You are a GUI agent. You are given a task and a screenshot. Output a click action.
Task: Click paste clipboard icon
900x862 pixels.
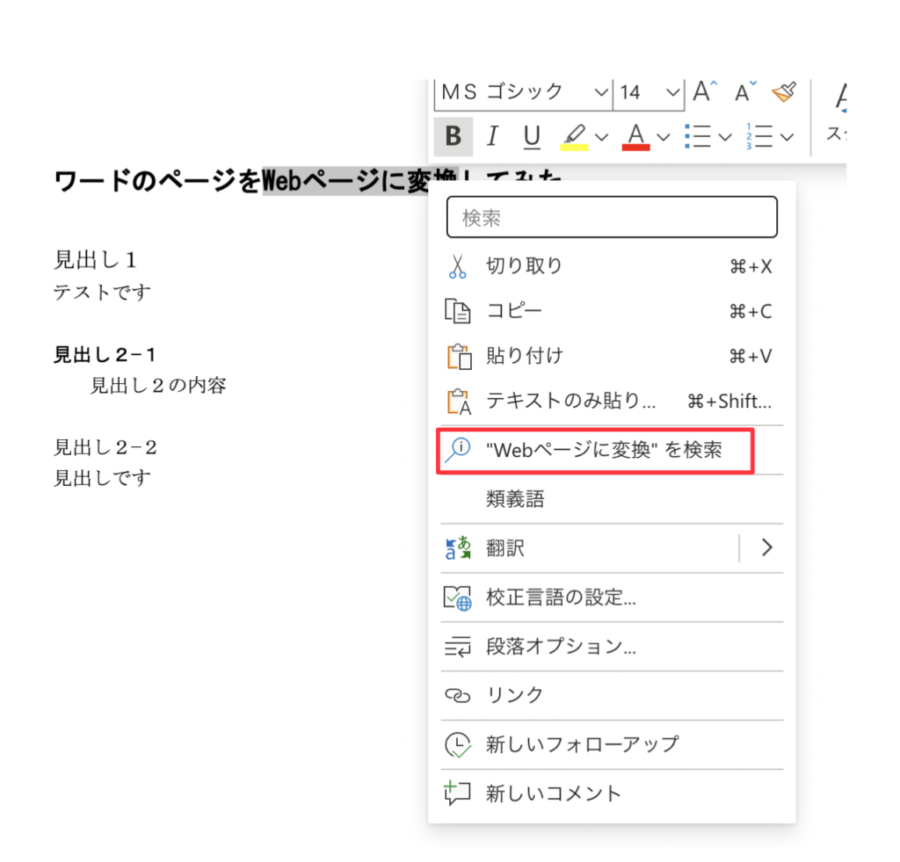pos(459,356)
